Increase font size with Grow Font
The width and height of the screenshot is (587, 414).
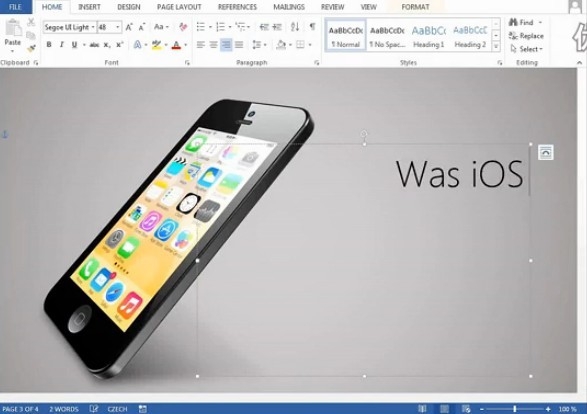click(x=129, y=27)
